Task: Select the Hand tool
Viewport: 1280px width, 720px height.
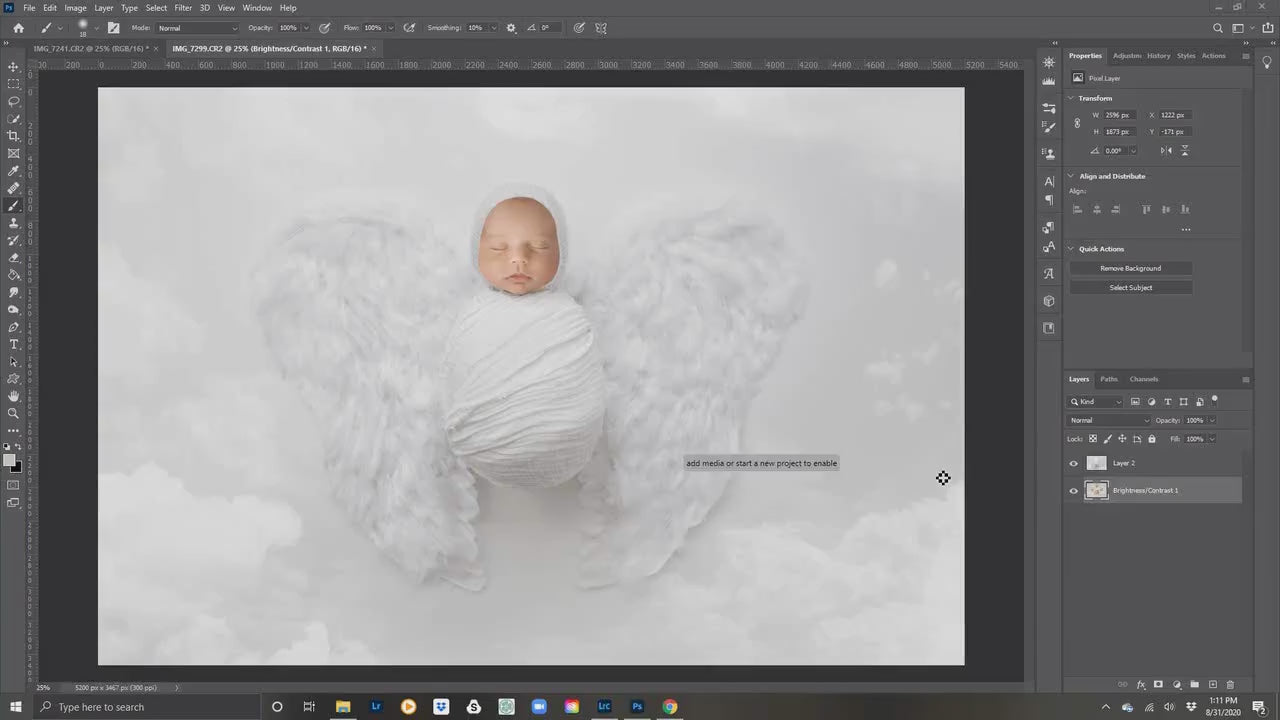Action: tap(13, 396)
